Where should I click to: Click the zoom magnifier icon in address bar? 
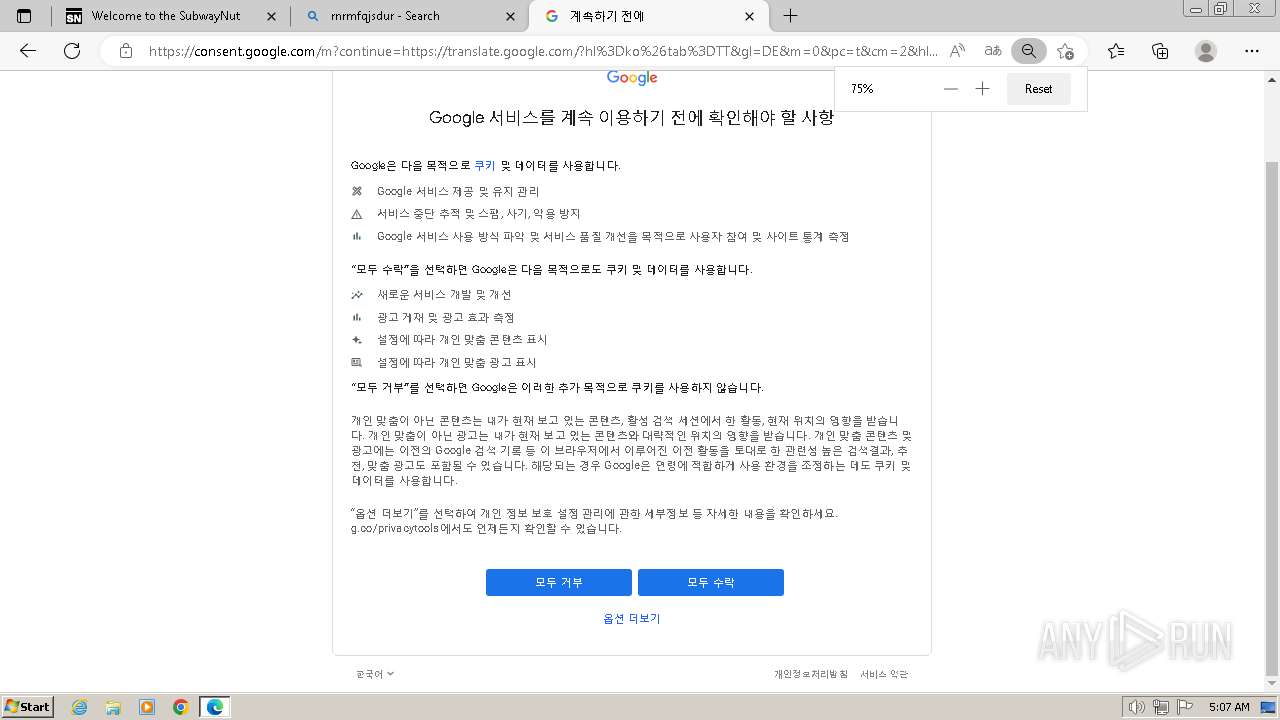[1029, 51]
